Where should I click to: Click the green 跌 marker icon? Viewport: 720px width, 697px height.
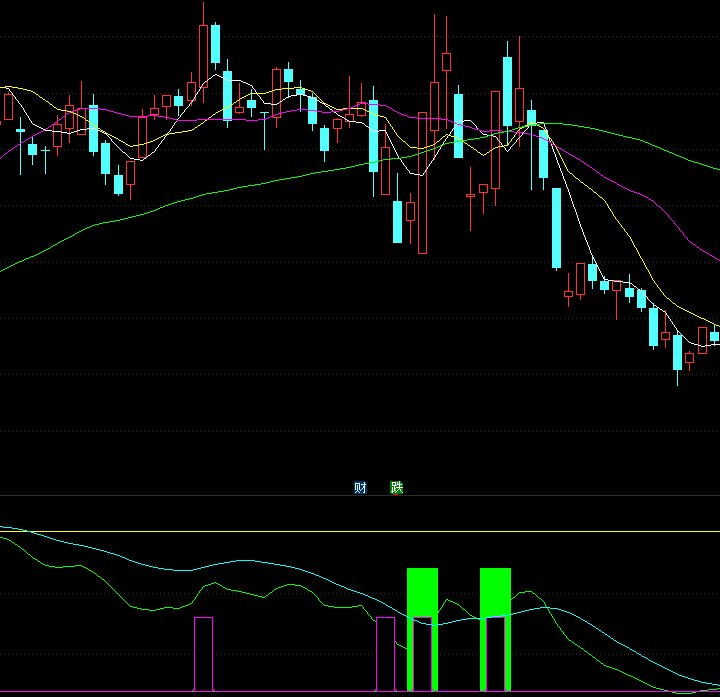tap(397, 488)
